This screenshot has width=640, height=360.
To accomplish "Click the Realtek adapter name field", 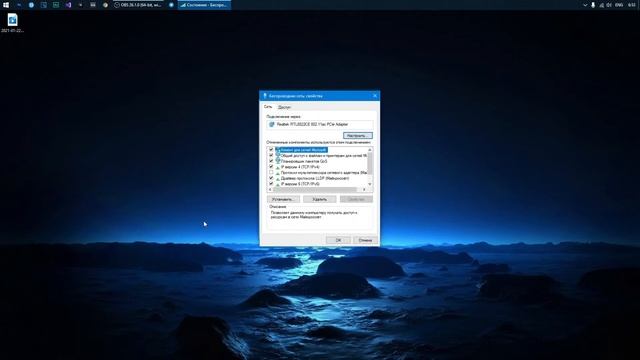I will (x=320, y=124).
